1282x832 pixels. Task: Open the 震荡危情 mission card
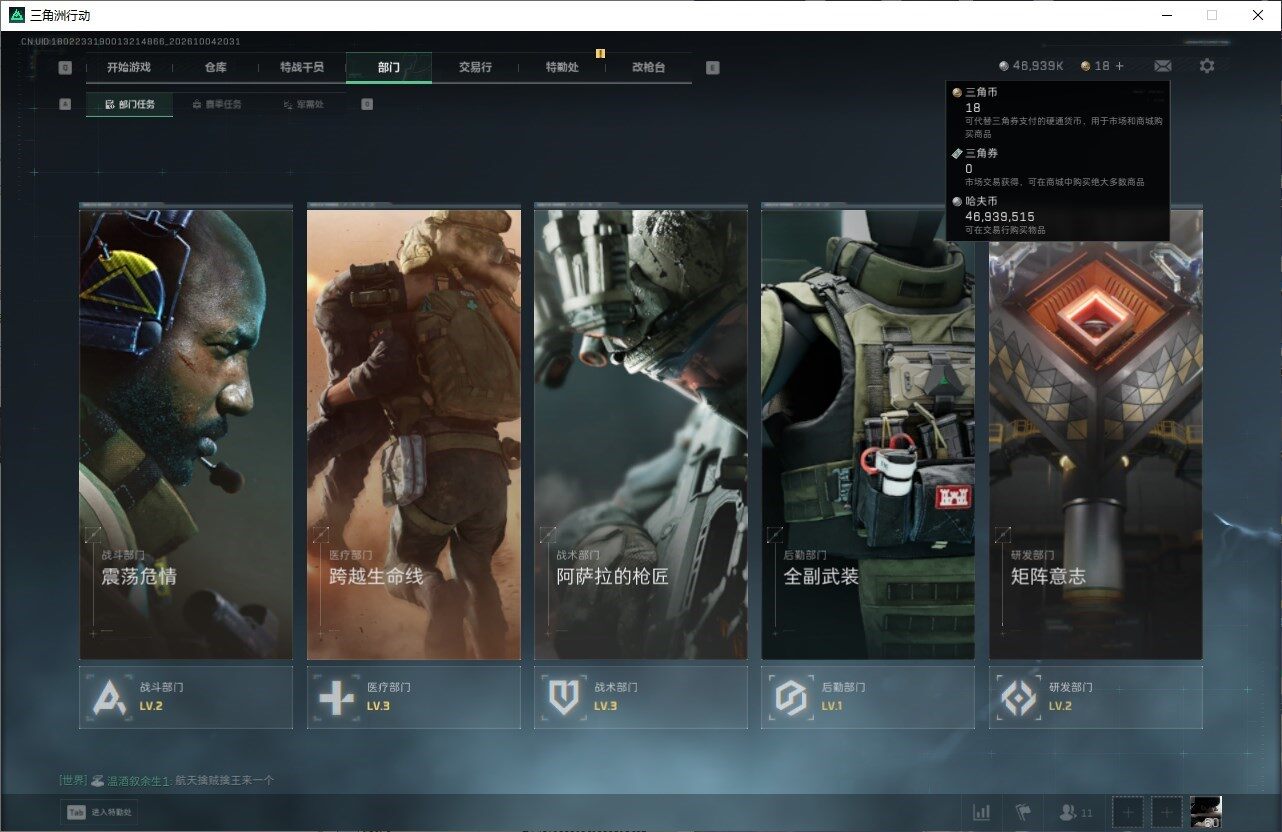[186, 435]
